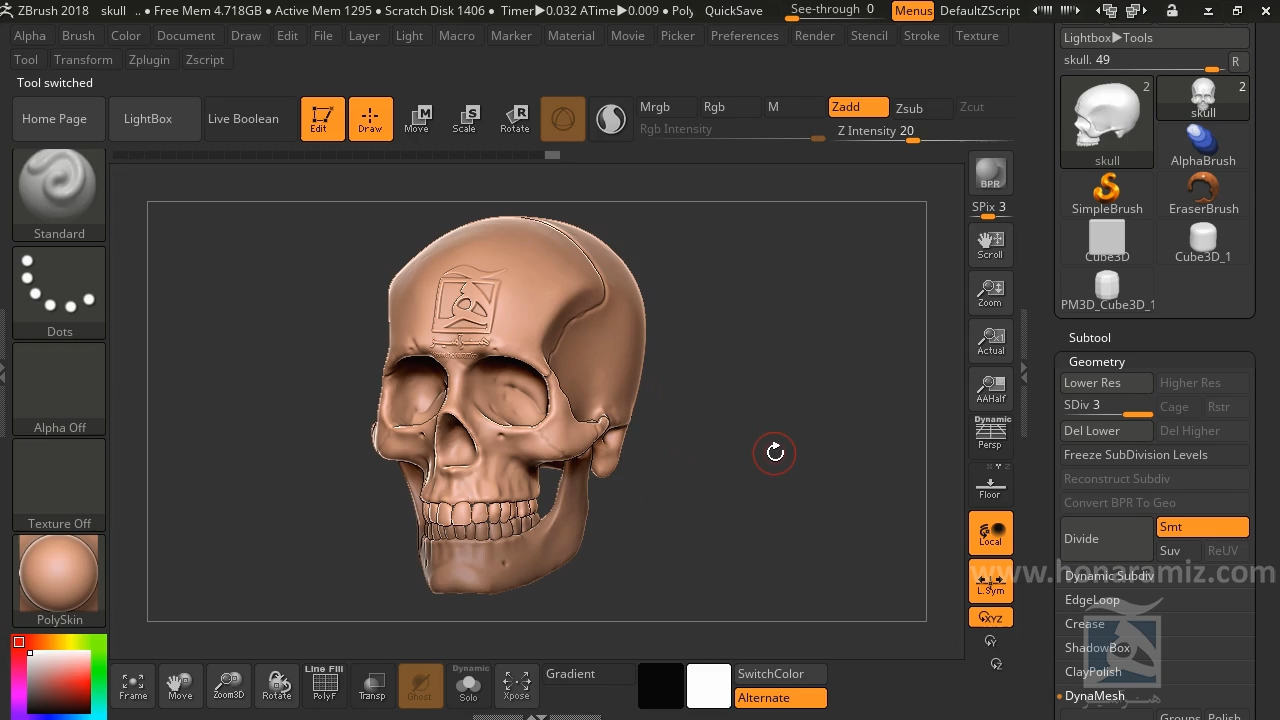Toggle PolyF line fill display

coord(324,685)
